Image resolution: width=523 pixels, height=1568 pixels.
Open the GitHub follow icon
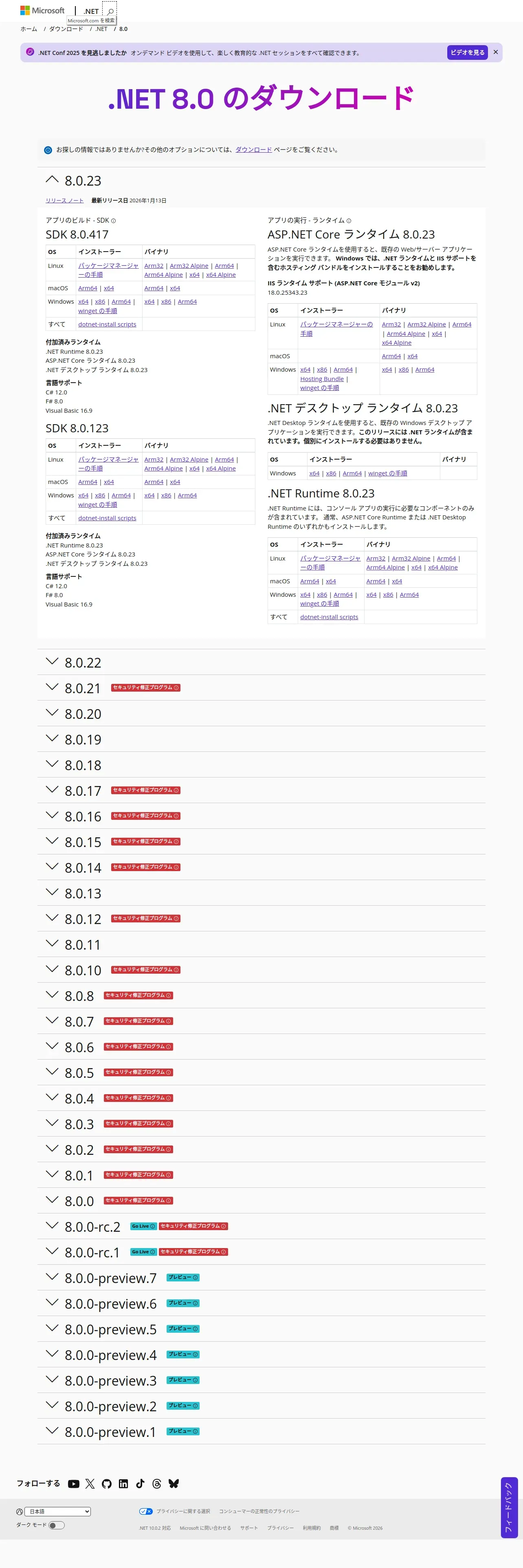[x=107, y=1483]
